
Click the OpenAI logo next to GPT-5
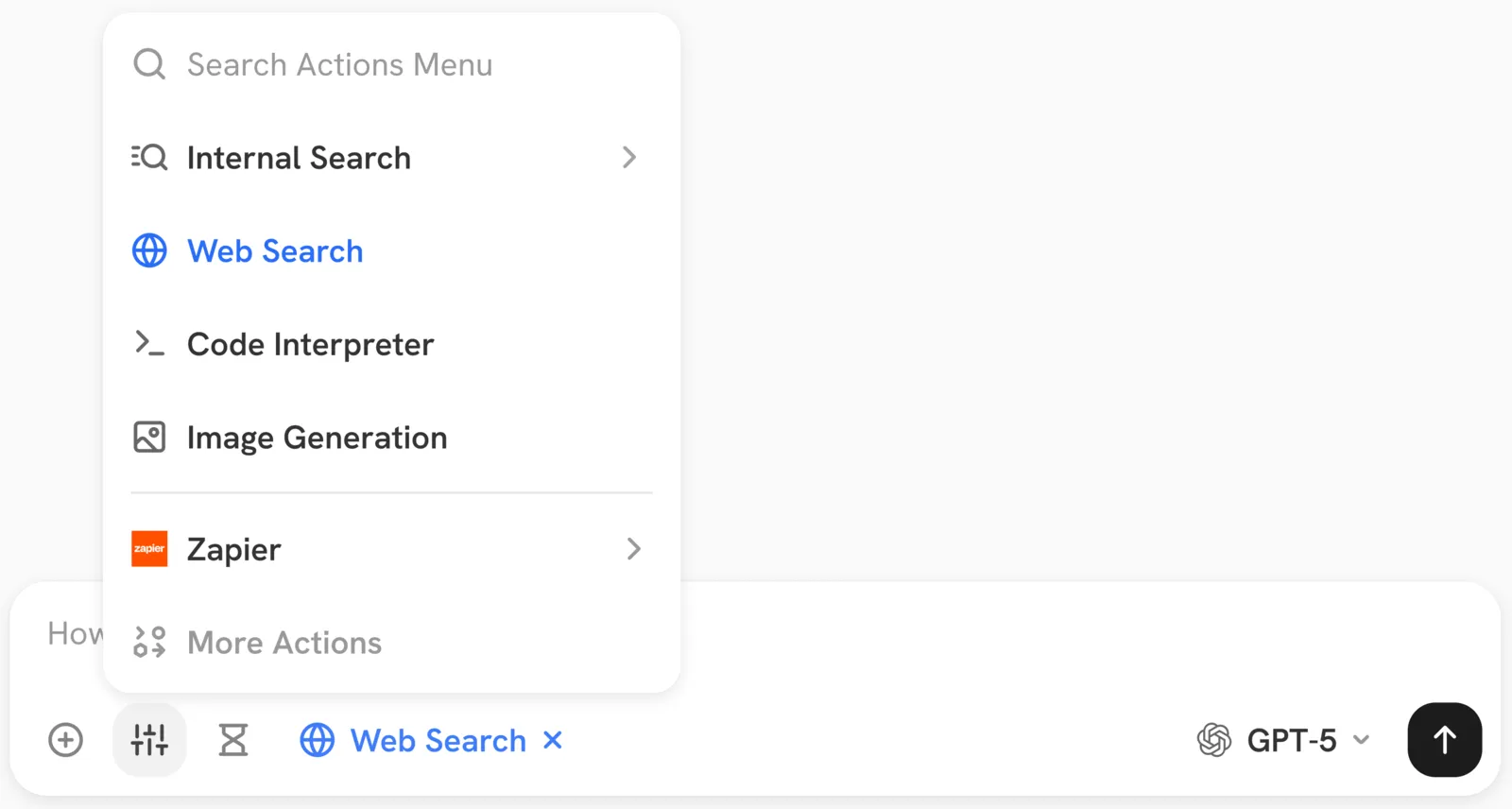[1214, 740]
